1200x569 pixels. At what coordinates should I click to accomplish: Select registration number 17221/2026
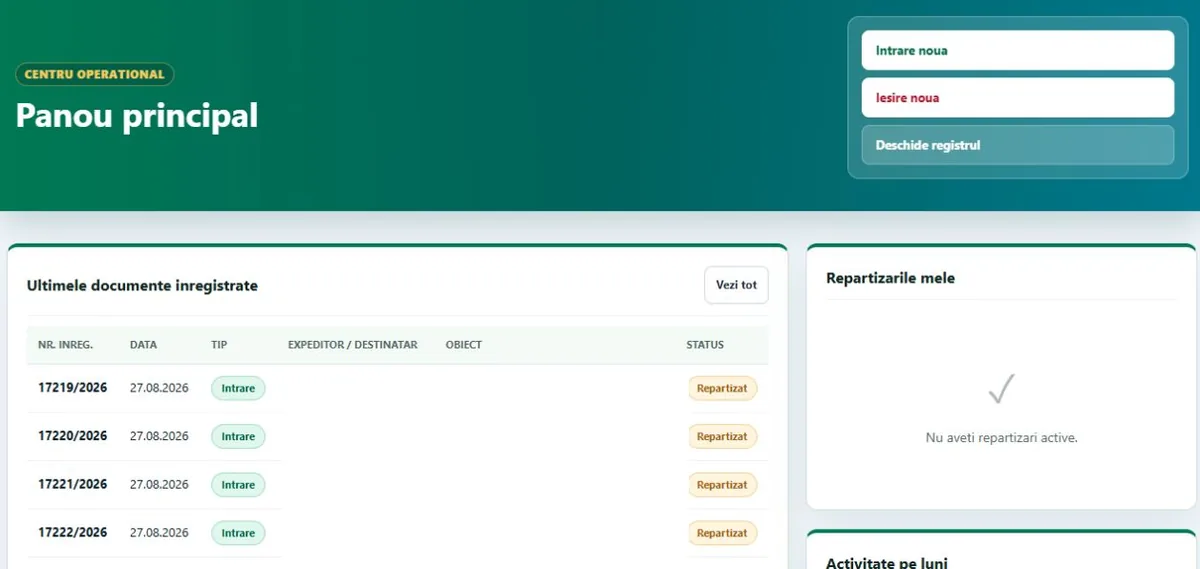(73, 484)
